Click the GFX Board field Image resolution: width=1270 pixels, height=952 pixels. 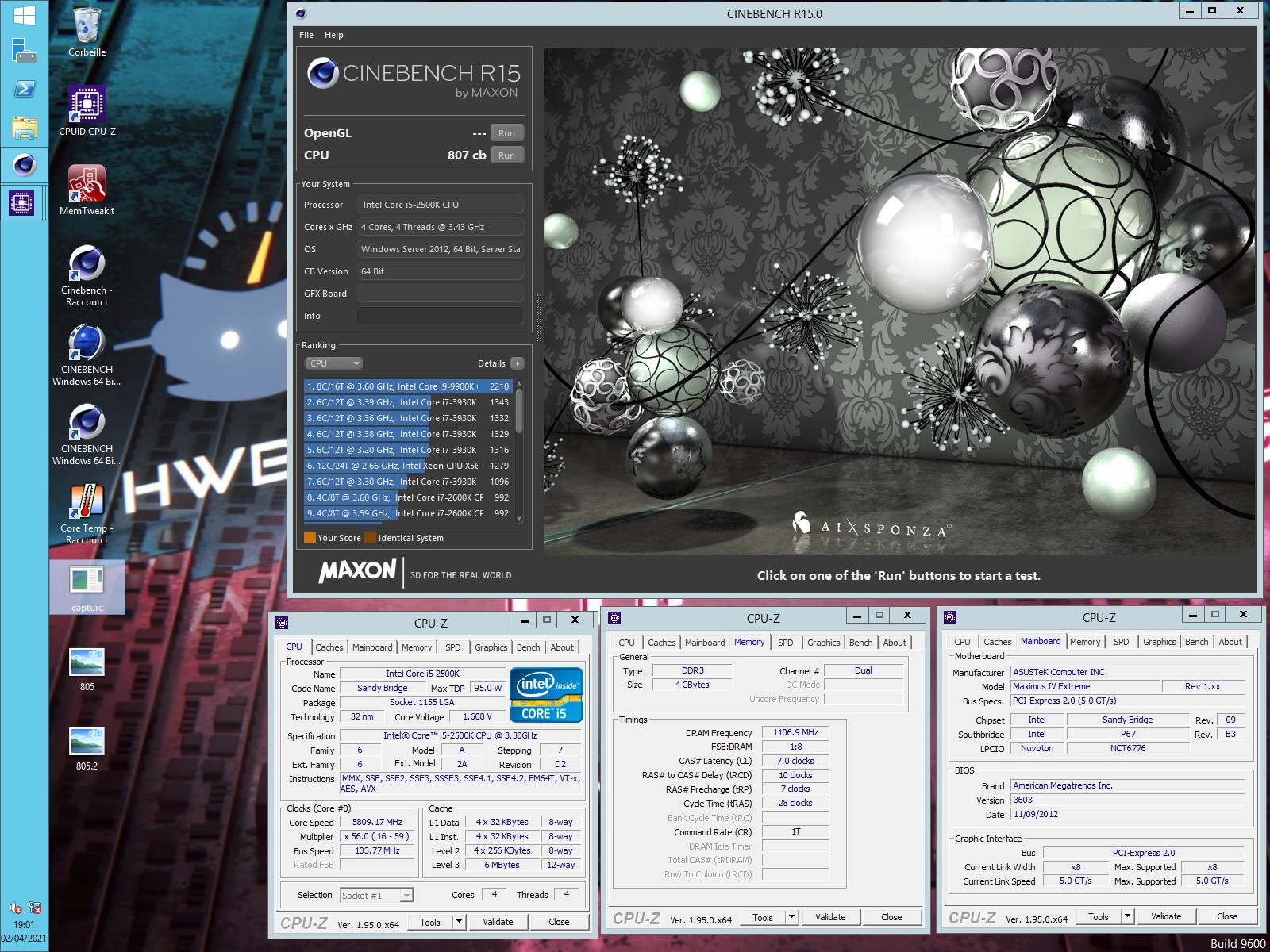[441, 294]
